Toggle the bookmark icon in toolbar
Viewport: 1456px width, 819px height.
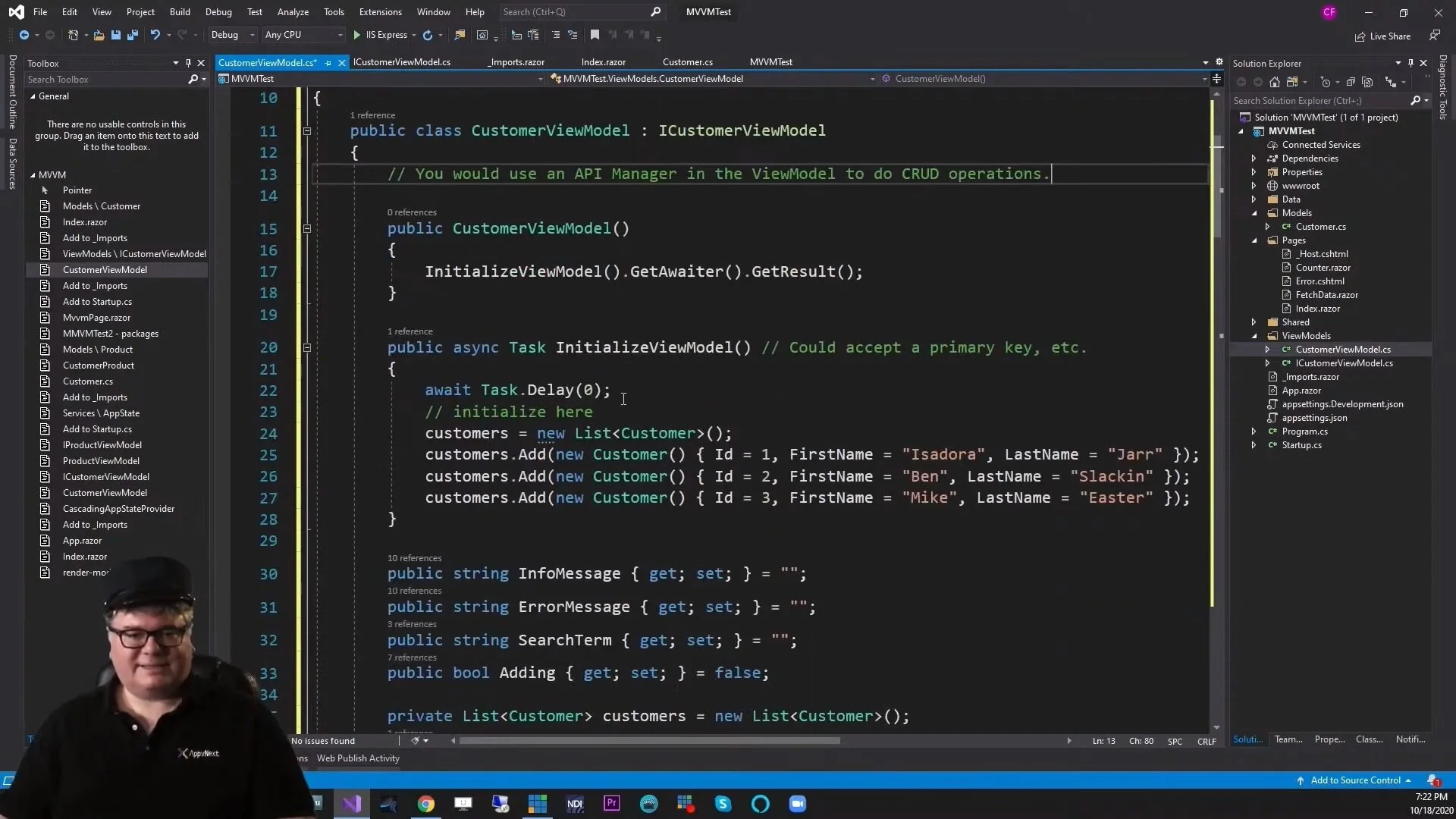(x=595, y=35)
